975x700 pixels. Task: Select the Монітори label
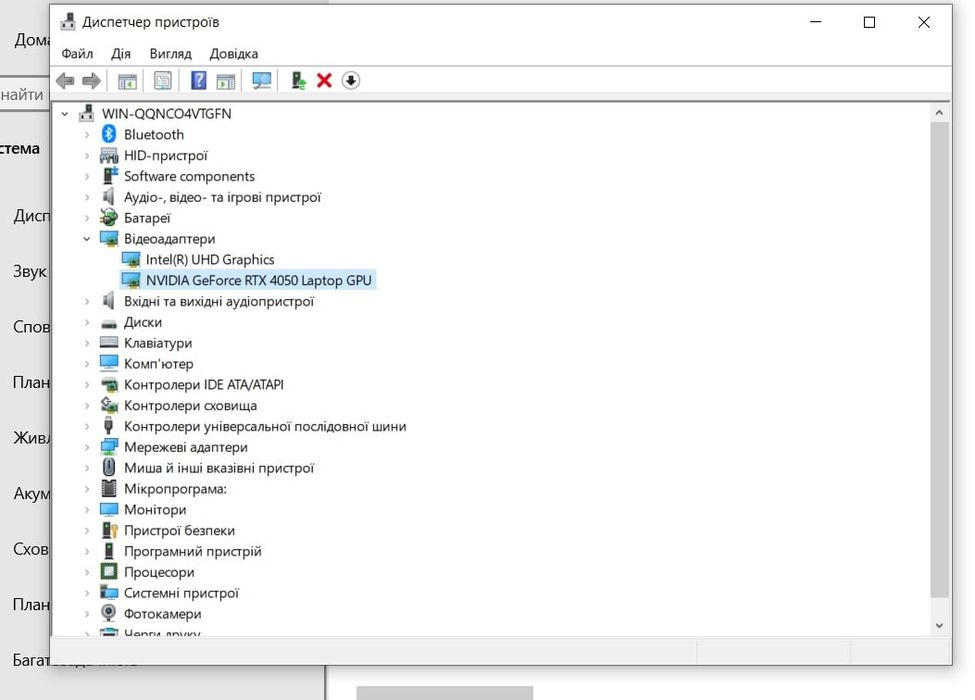pos(155,510)
